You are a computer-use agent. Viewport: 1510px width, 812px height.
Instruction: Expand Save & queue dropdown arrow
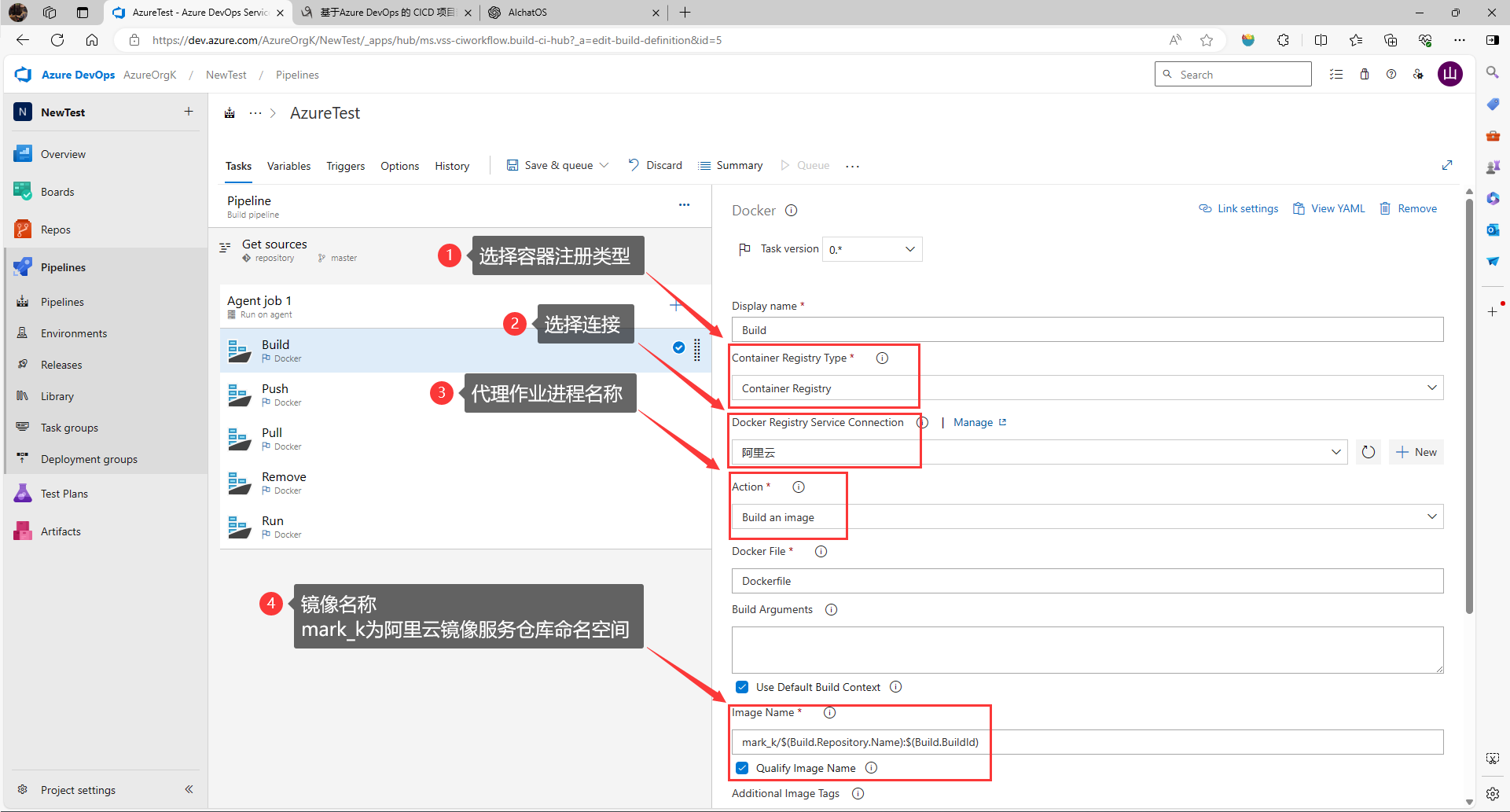[604, 165]
